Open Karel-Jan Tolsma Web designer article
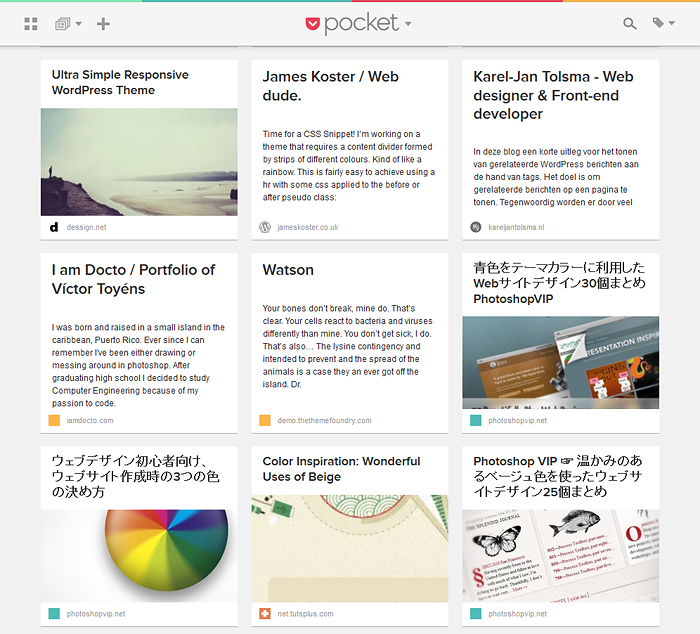700x634 pixels. 553,95
